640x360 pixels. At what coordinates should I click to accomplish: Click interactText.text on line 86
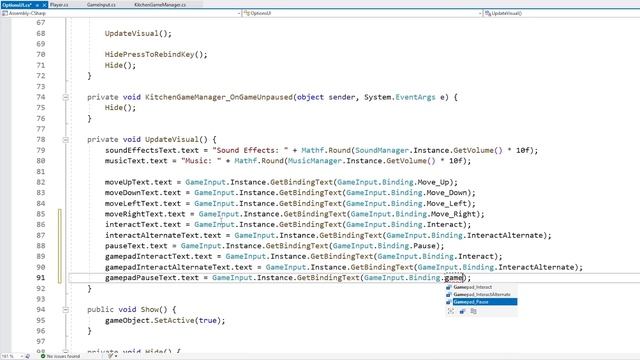143,224
